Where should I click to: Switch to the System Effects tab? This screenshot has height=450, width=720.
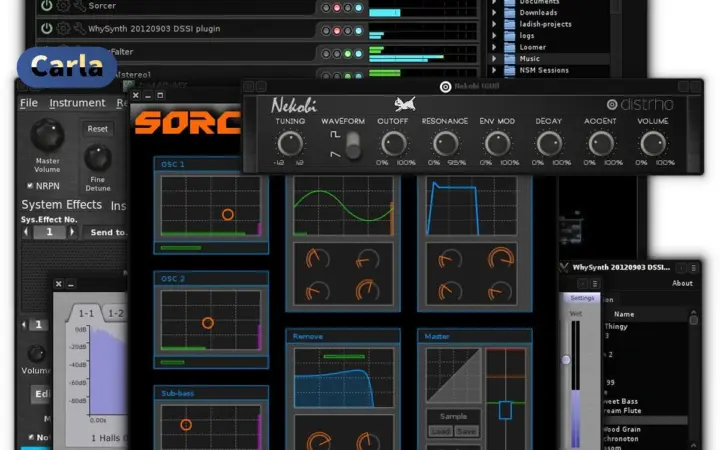[x=62, y=205]
